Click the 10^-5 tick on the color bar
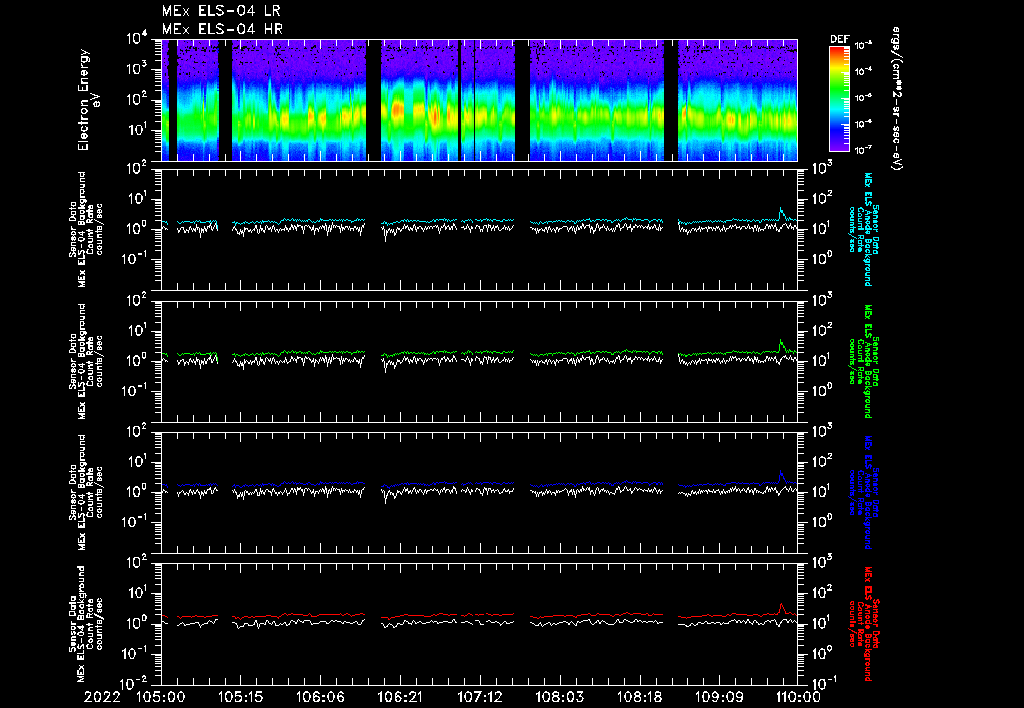 click(x=863, y=97)
